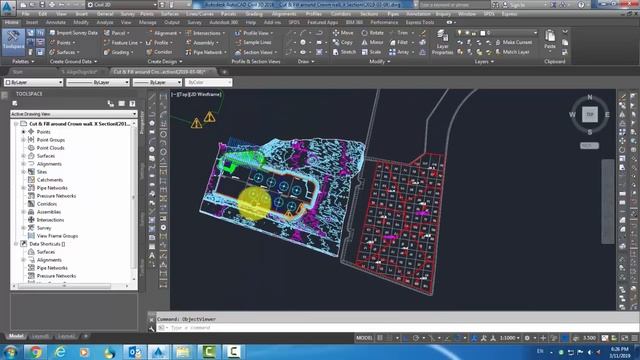Open Google Chrome from taskbar
The image size is (640, 360).
tap(35, 352)
